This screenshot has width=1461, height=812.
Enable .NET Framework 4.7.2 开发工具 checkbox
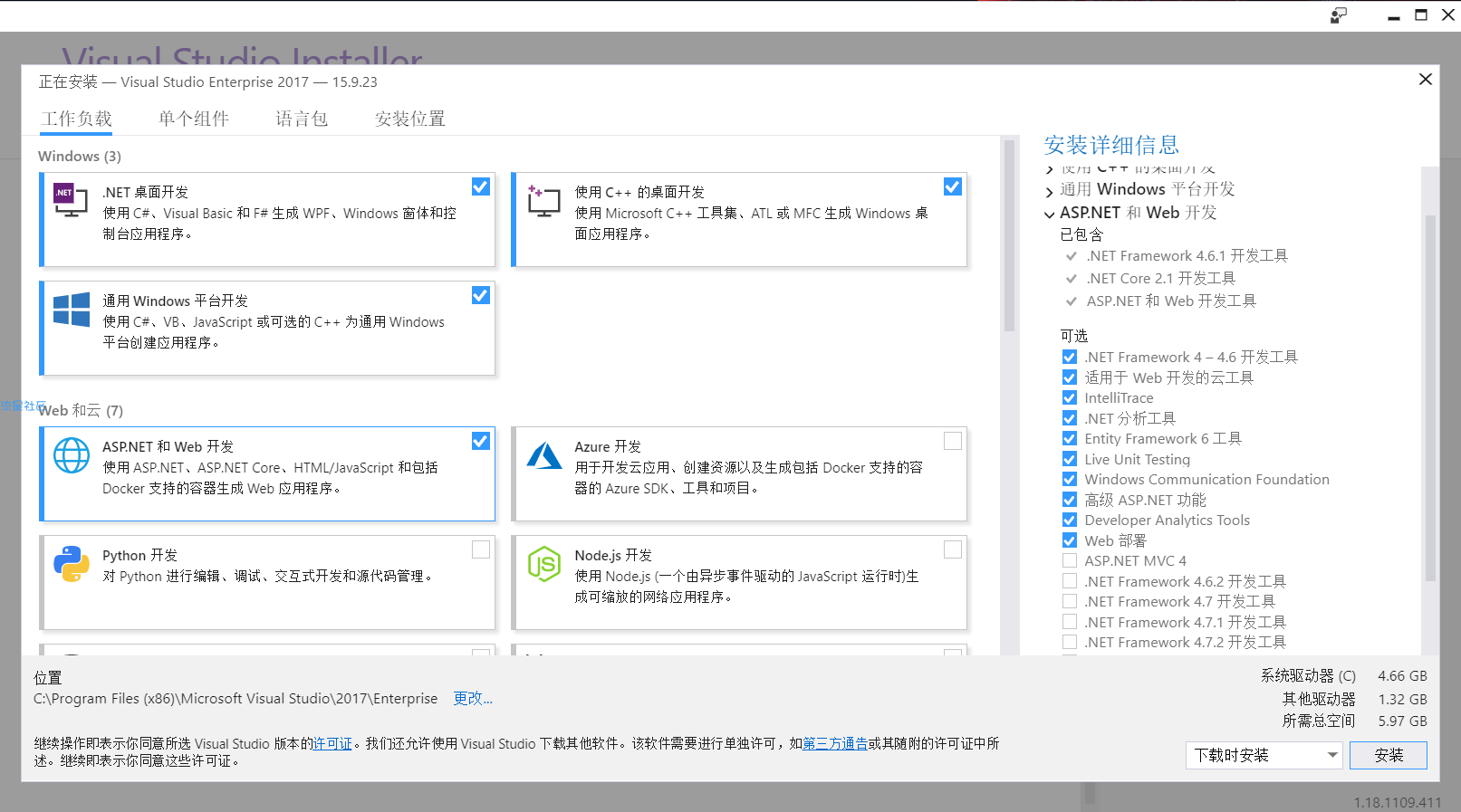pyautogui.click(x=1070, y=642)
